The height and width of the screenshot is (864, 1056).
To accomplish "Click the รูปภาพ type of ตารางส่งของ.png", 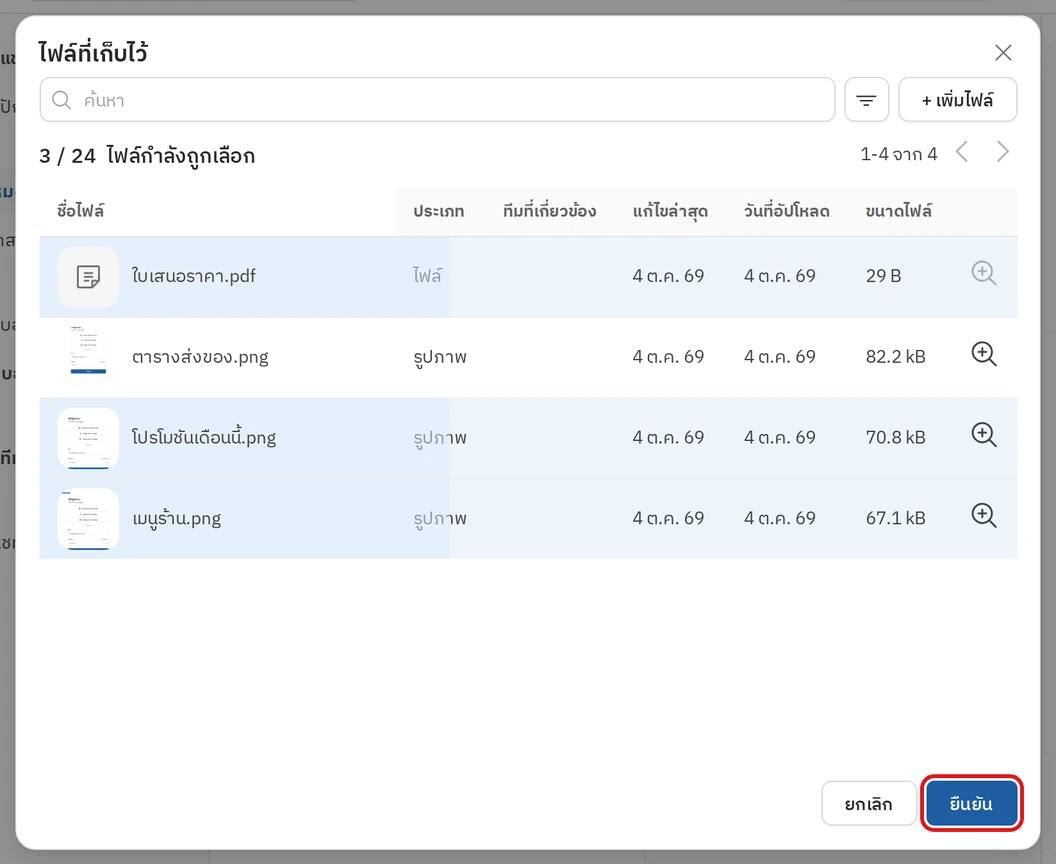I will tap(440, 357).
